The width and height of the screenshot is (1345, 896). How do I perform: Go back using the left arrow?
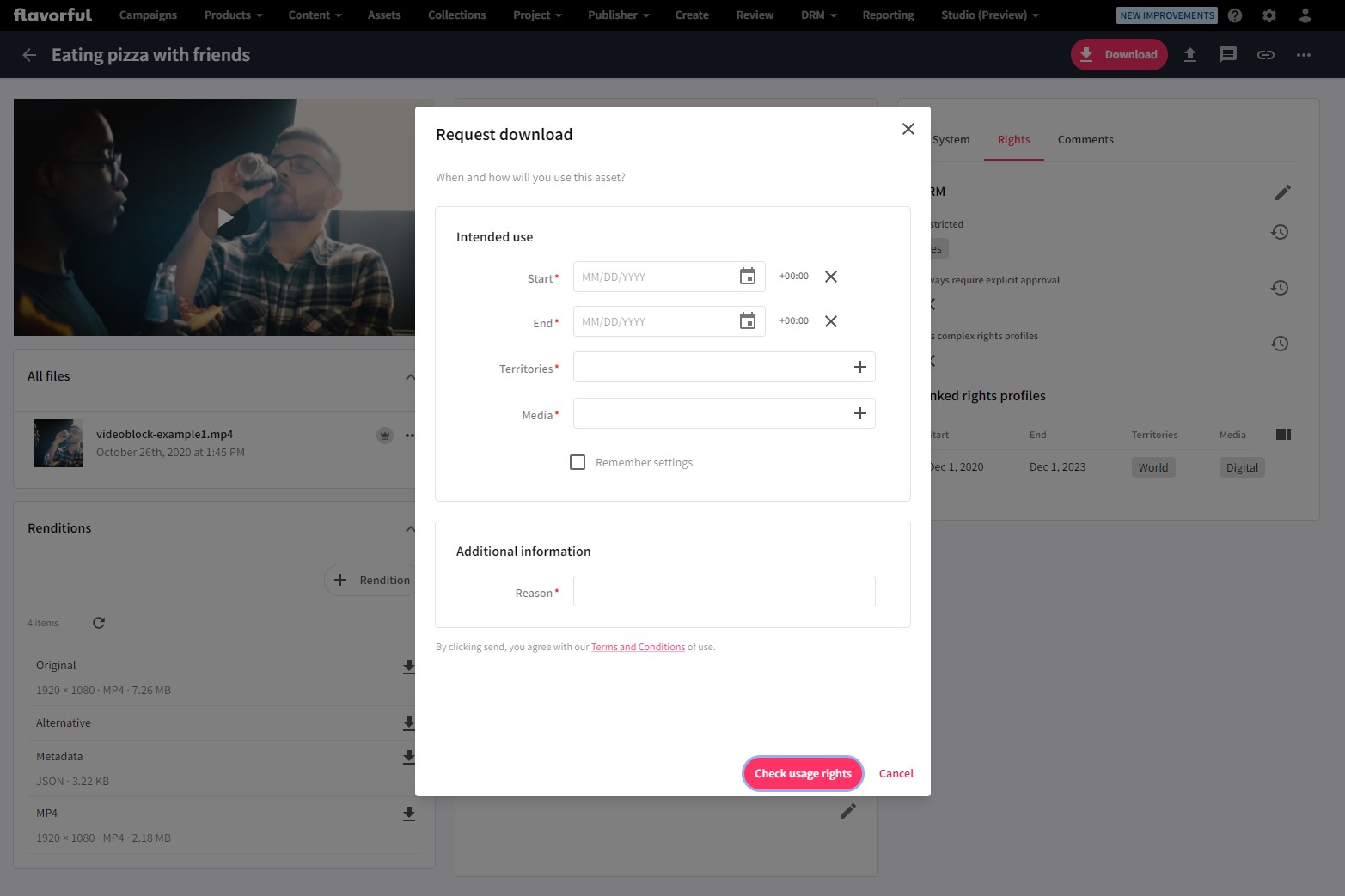pos(29,55)
